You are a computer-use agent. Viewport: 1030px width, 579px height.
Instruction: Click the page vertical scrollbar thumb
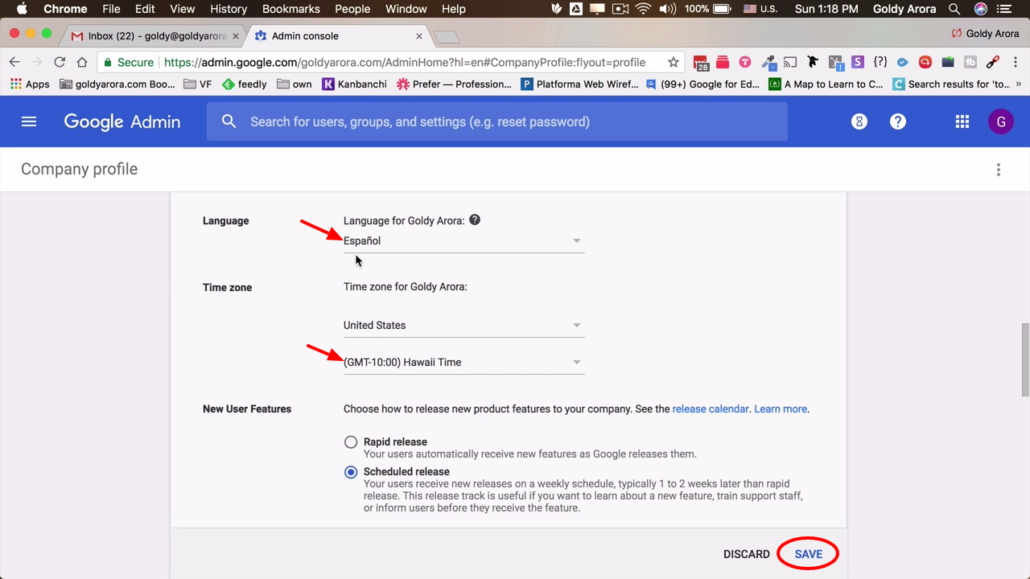[1025, 359]
